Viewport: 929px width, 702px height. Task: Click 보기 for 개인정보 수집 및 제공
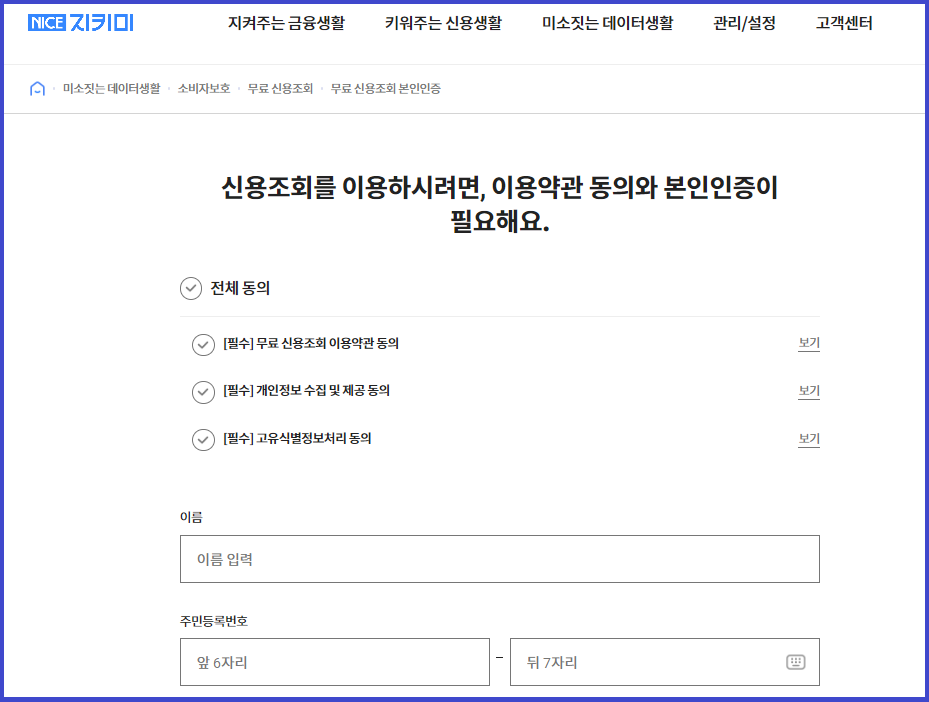809,391
